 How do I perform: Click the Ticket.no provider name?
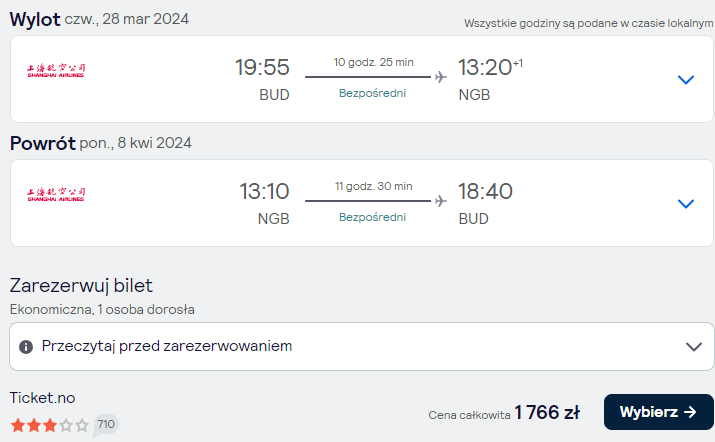coord(42,398)
